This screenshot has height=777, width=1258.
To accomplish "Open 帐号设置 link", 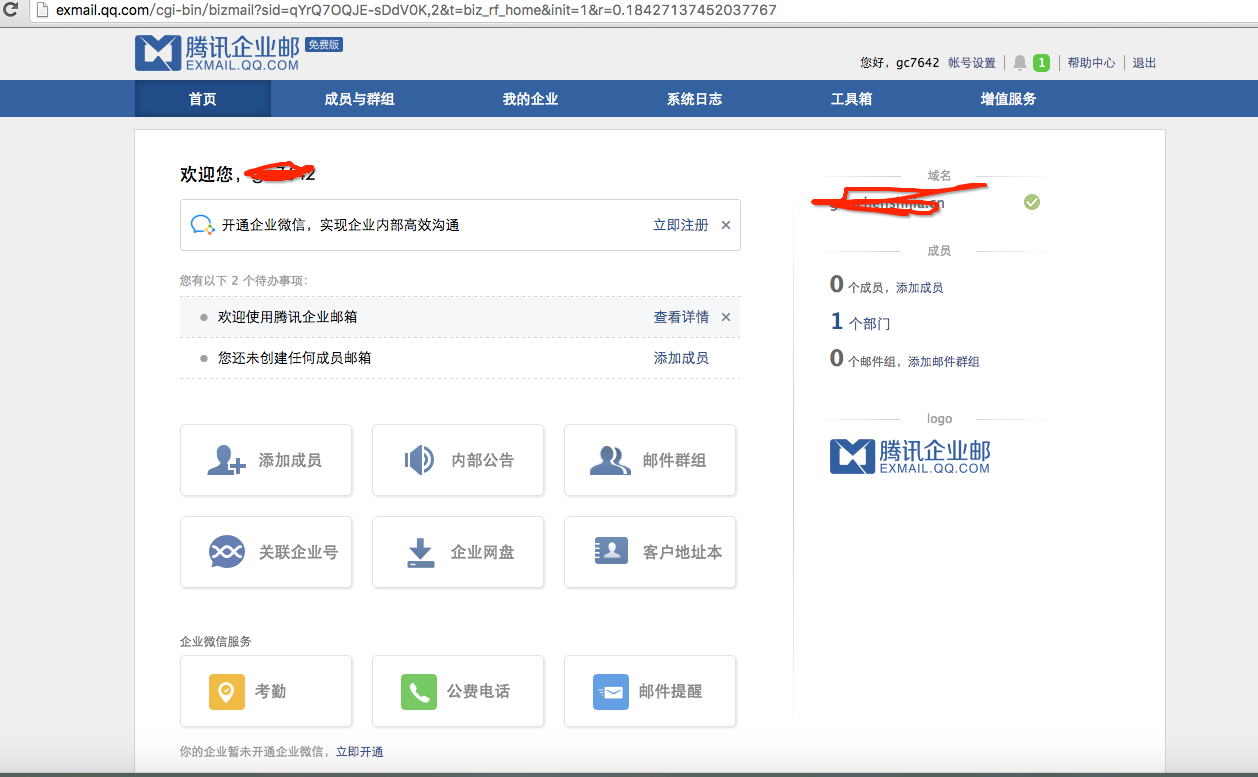I will [x=972, y=62].
